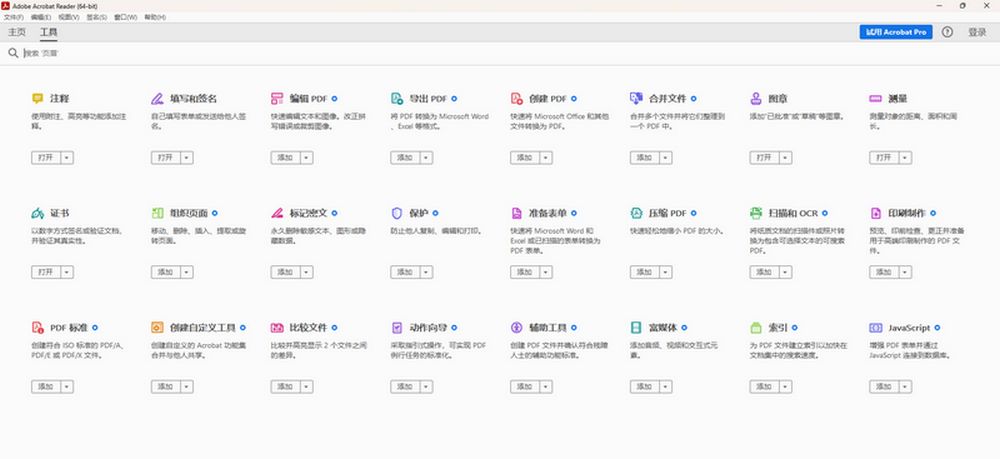
Task: Click the 索引 index icon
Action: 756,328
